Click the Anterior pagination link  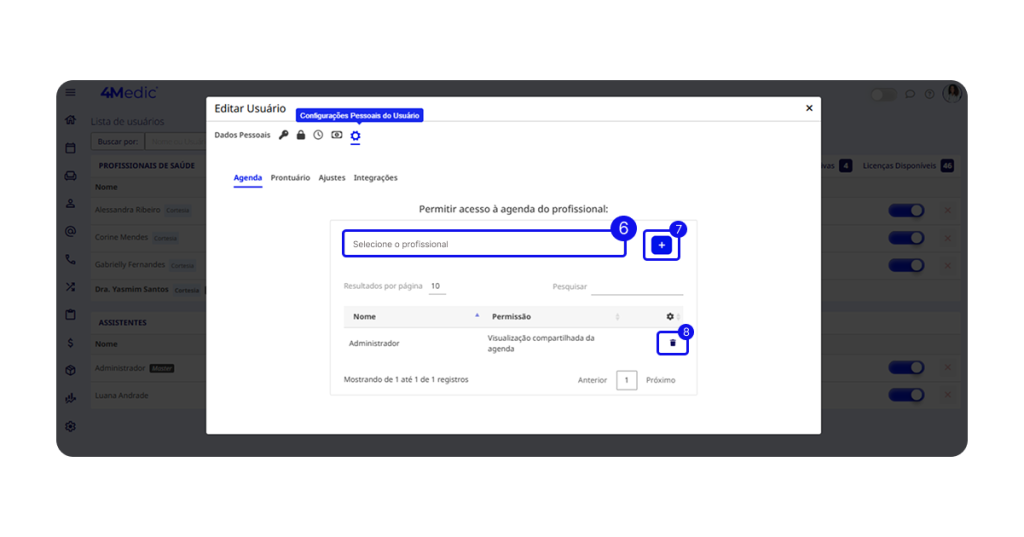tap(593, 380)
